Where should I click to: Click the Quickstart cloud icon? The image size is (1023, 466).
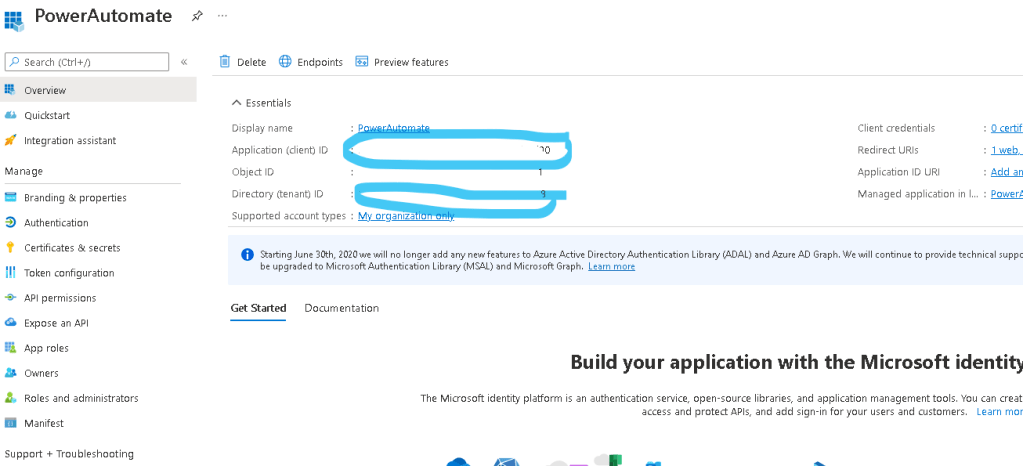(x=11, y=115)
